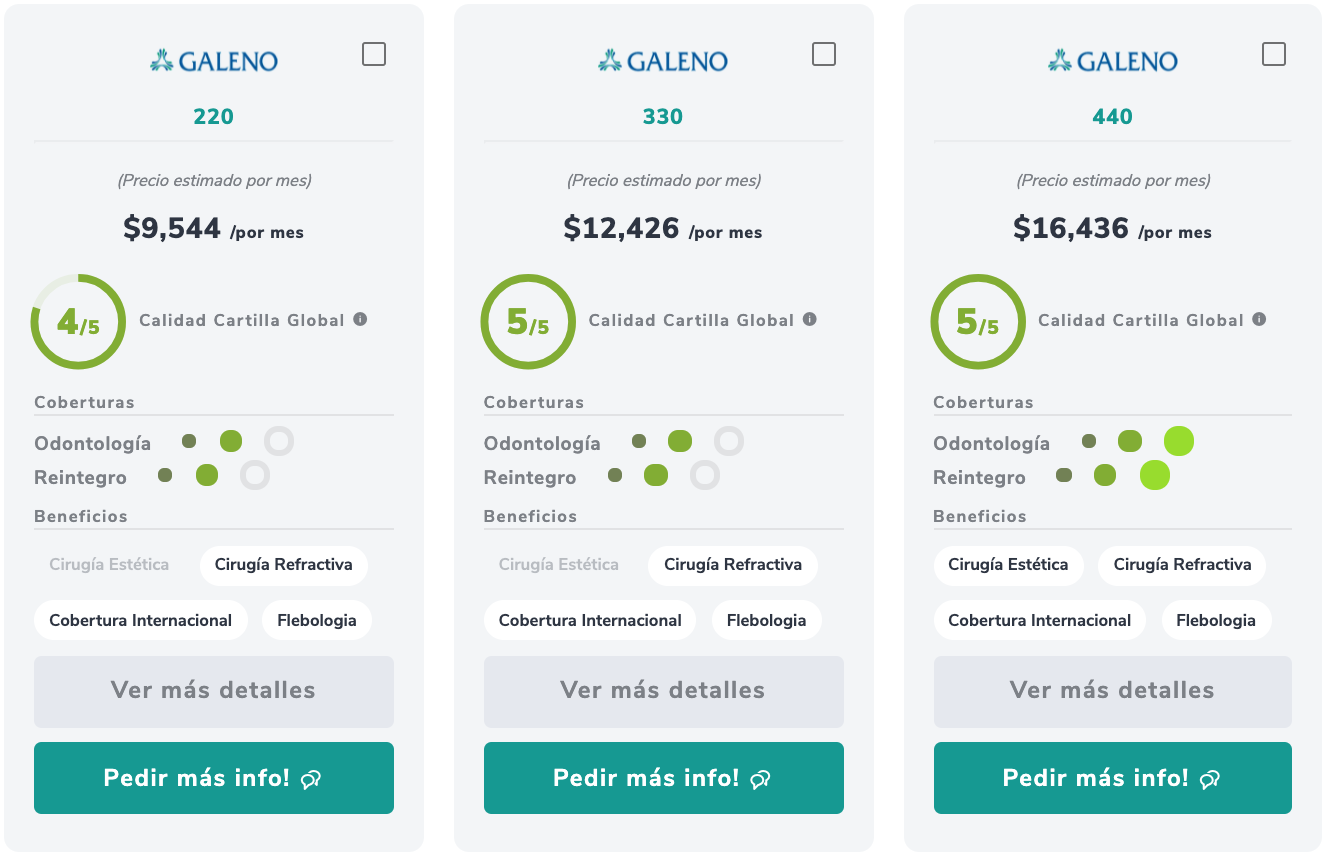This screenshot has width=1330, height=858.
Task: Show Ver más detalles for plan 440
Action: point(1113,691)
